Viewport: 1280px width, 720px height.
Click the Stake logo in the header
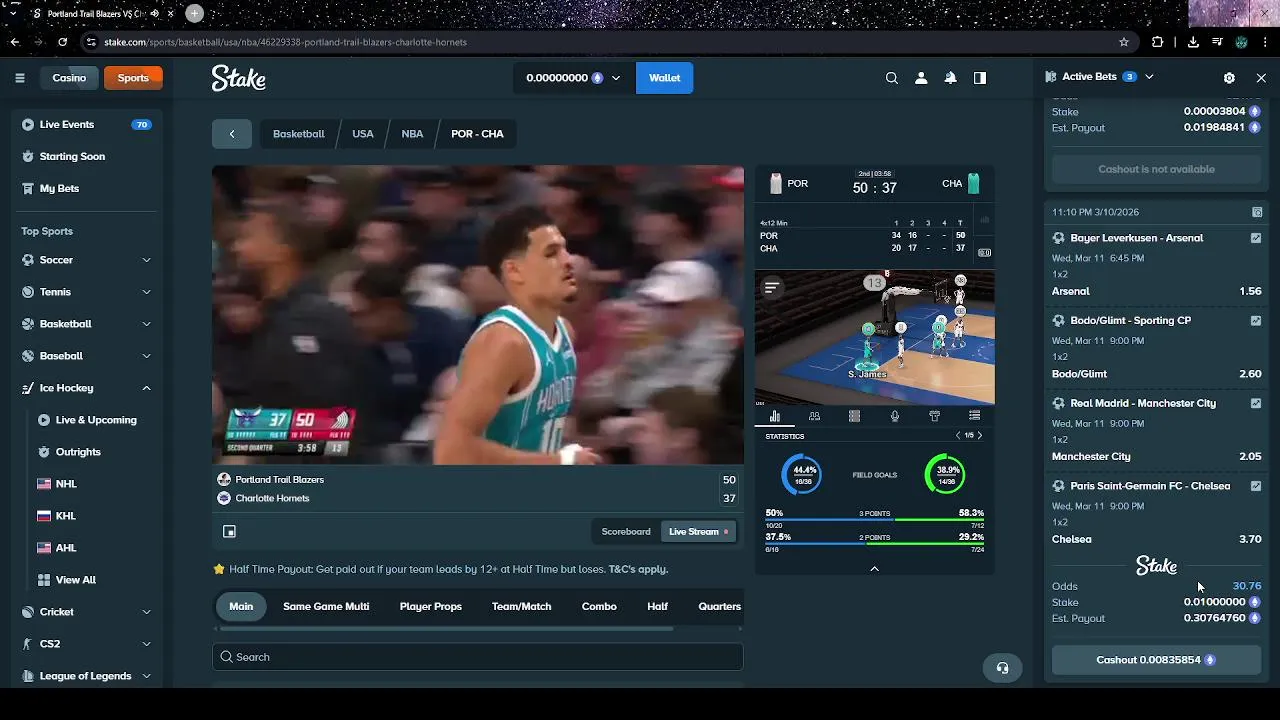(239, 78)
